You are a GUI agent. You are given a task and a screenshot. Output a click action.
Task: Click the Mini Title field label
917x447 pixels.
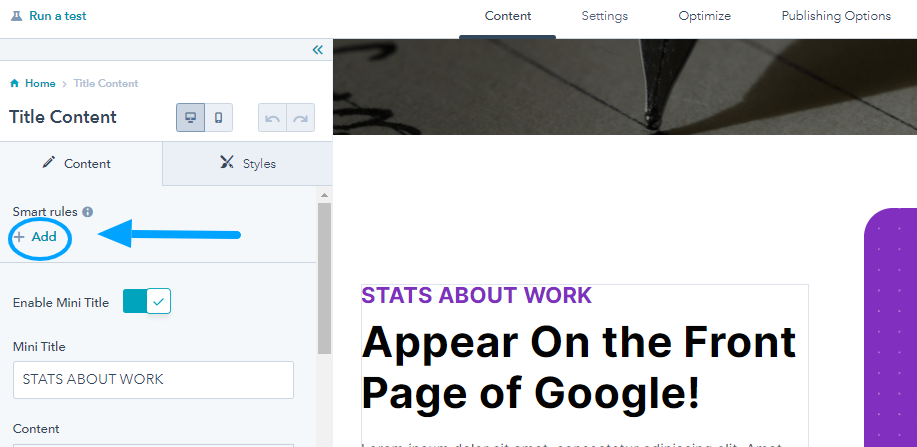pyautogui.click(x=39, y=347)
